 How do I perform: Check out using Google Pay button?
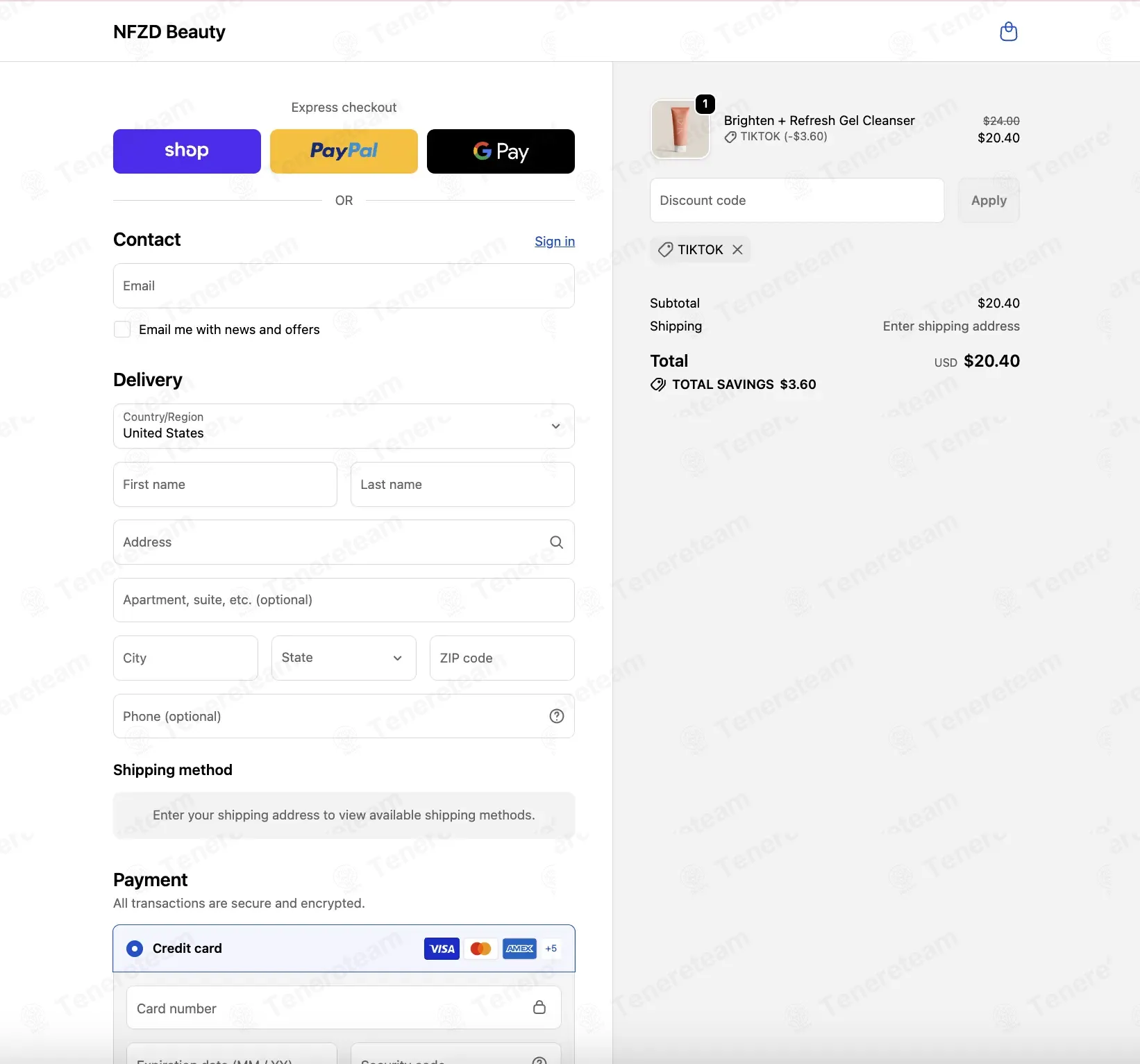501,151
